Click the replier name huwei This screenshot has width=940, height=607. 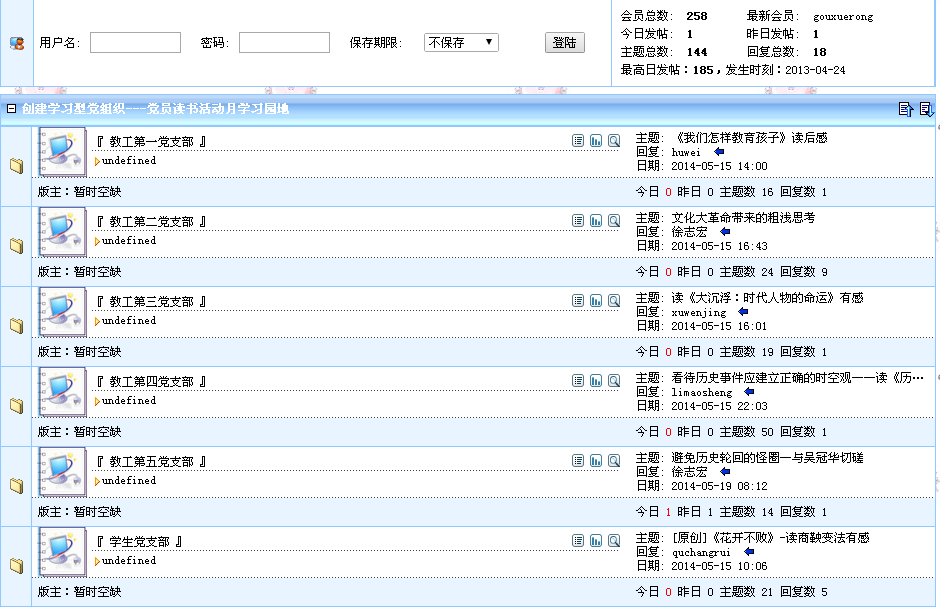[686, 152]
